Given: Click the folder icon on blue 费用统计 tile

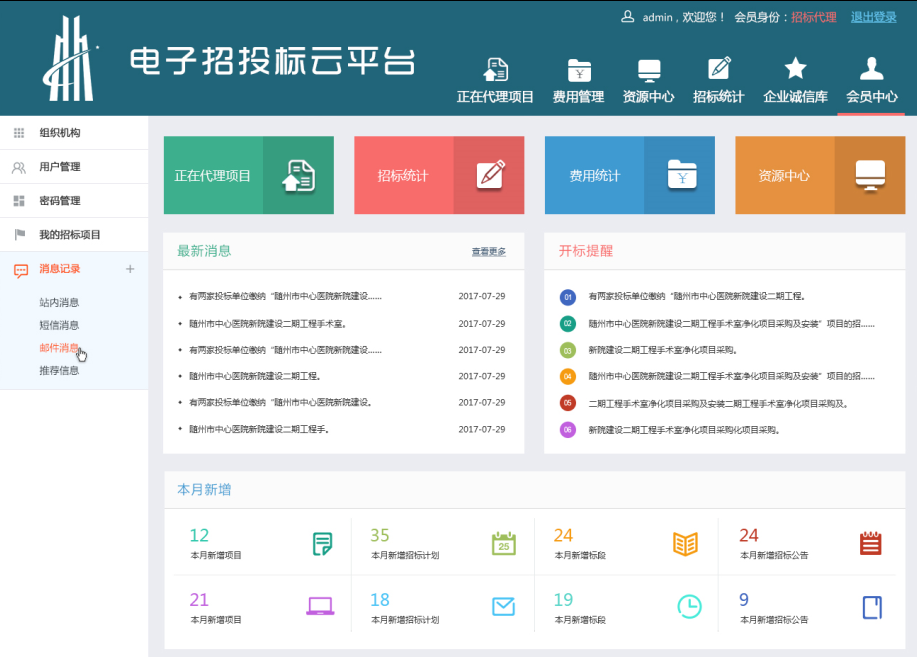Looking at the screenshot, I should pyautogui.click(x=681, y=175).
